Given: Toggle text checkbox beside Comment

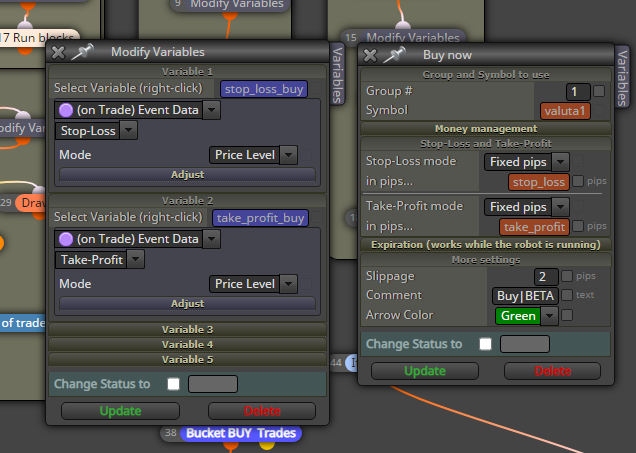Looking at the screenshot, I should click(567, 295).
